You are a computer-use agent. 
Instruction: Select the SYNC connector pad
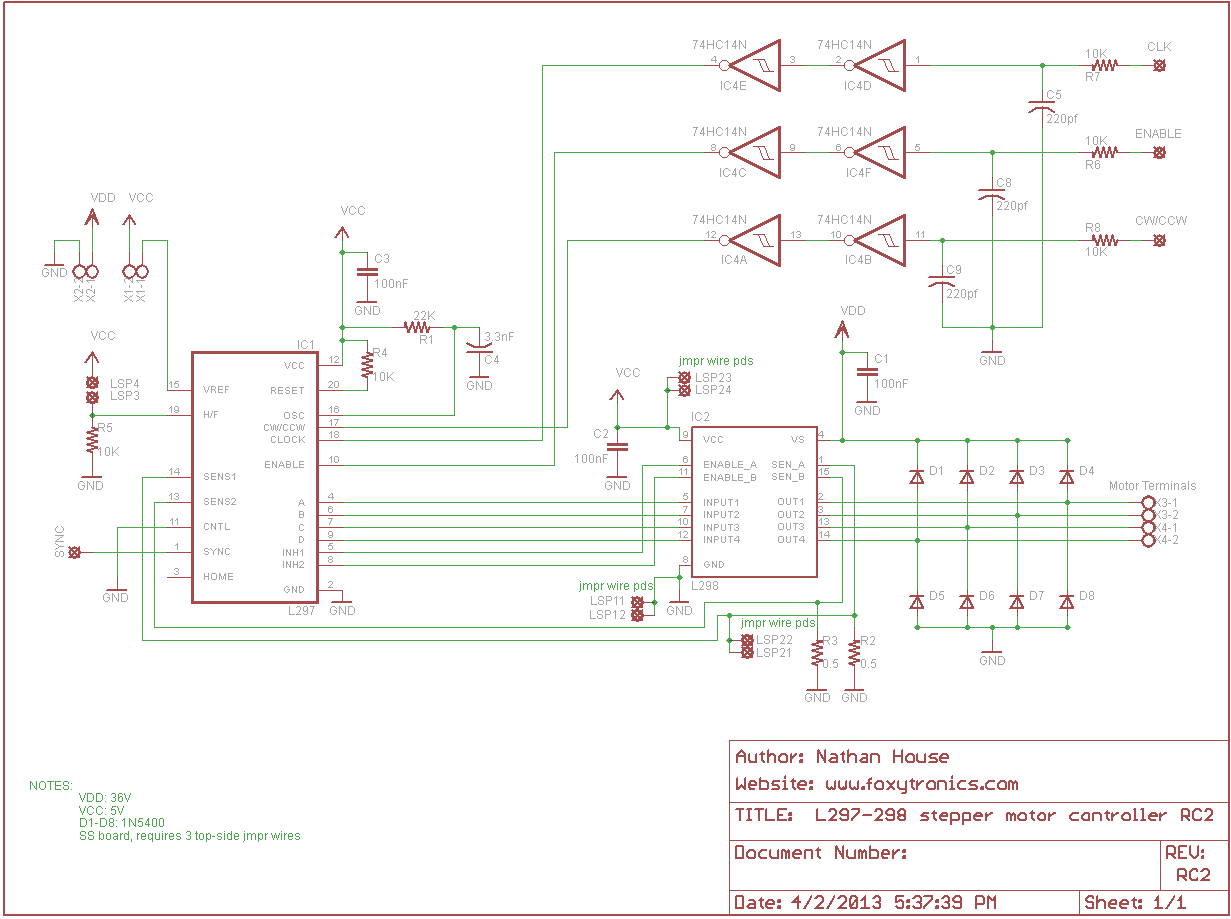tap(74, 552)
